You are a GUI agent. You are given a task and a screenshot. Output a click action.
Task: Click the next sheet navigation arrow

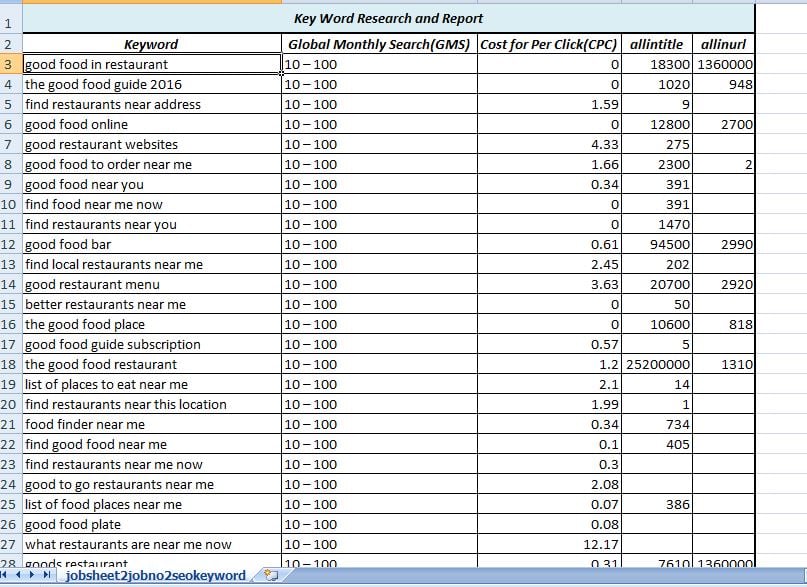(31, 576)
